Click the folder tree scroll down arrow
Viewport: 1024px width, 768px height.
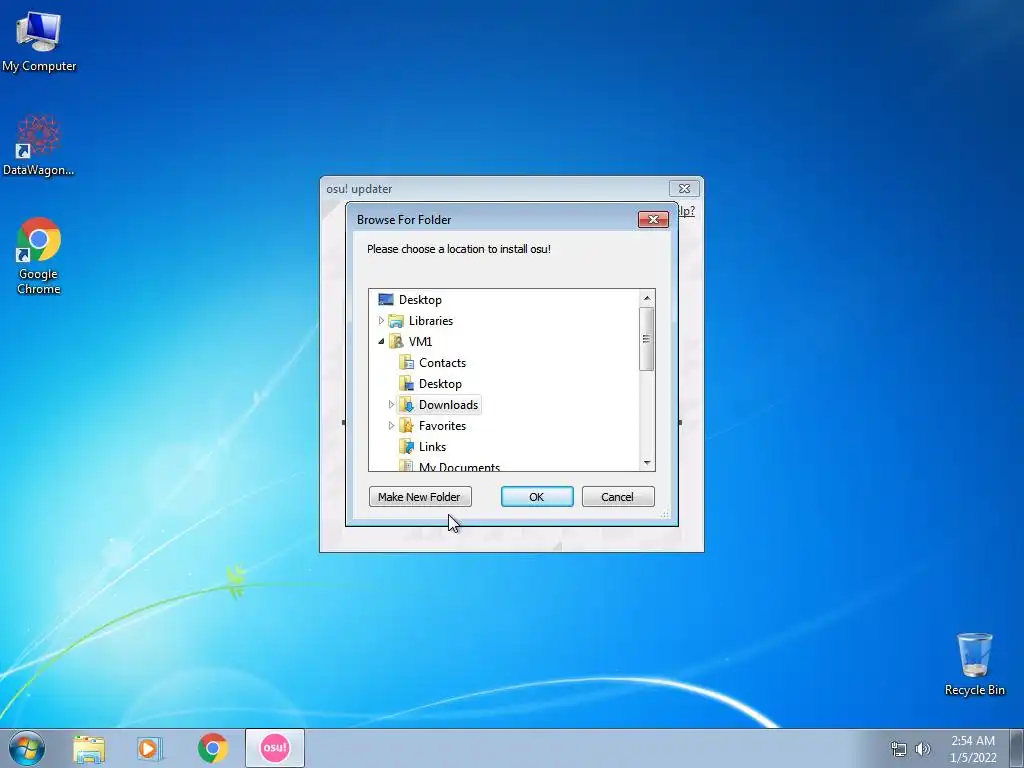point(647,462)
